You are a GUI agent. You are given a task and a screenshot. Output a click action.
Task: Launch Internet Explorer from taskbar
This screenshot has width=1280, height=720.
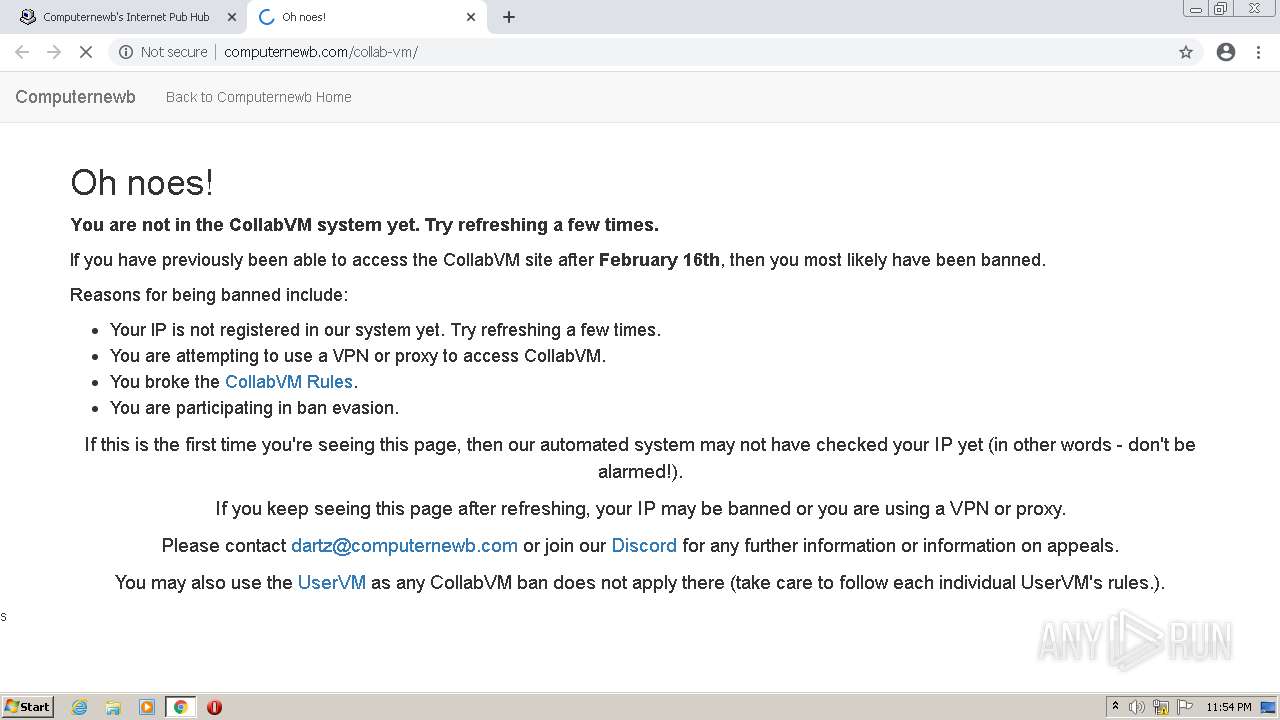80,707
